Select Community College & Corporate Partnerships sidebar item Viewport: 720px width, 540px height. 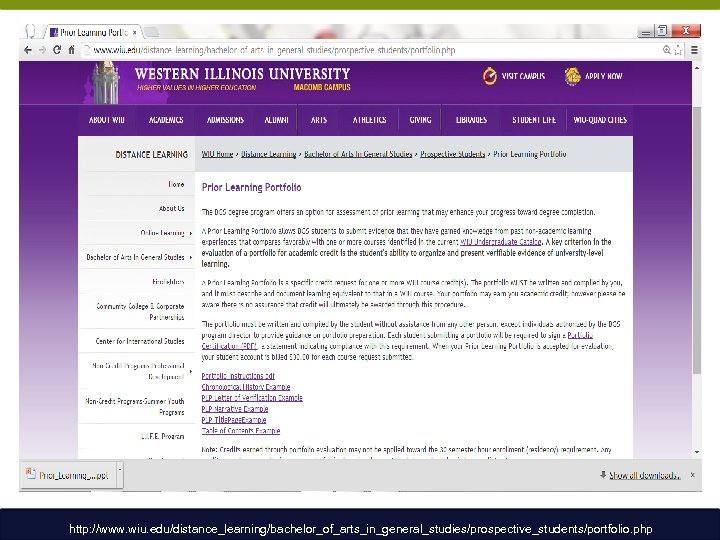tap(140, 311)
